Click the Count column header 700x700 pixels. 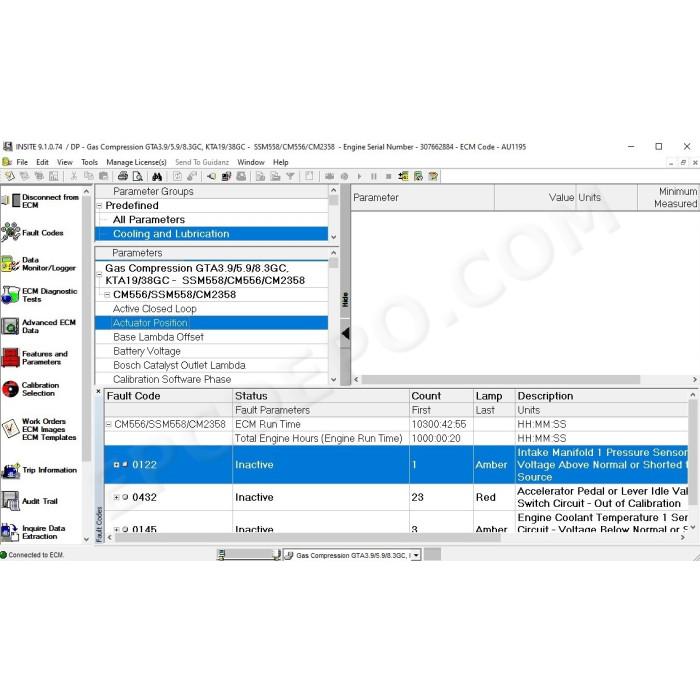click(442, 396)
